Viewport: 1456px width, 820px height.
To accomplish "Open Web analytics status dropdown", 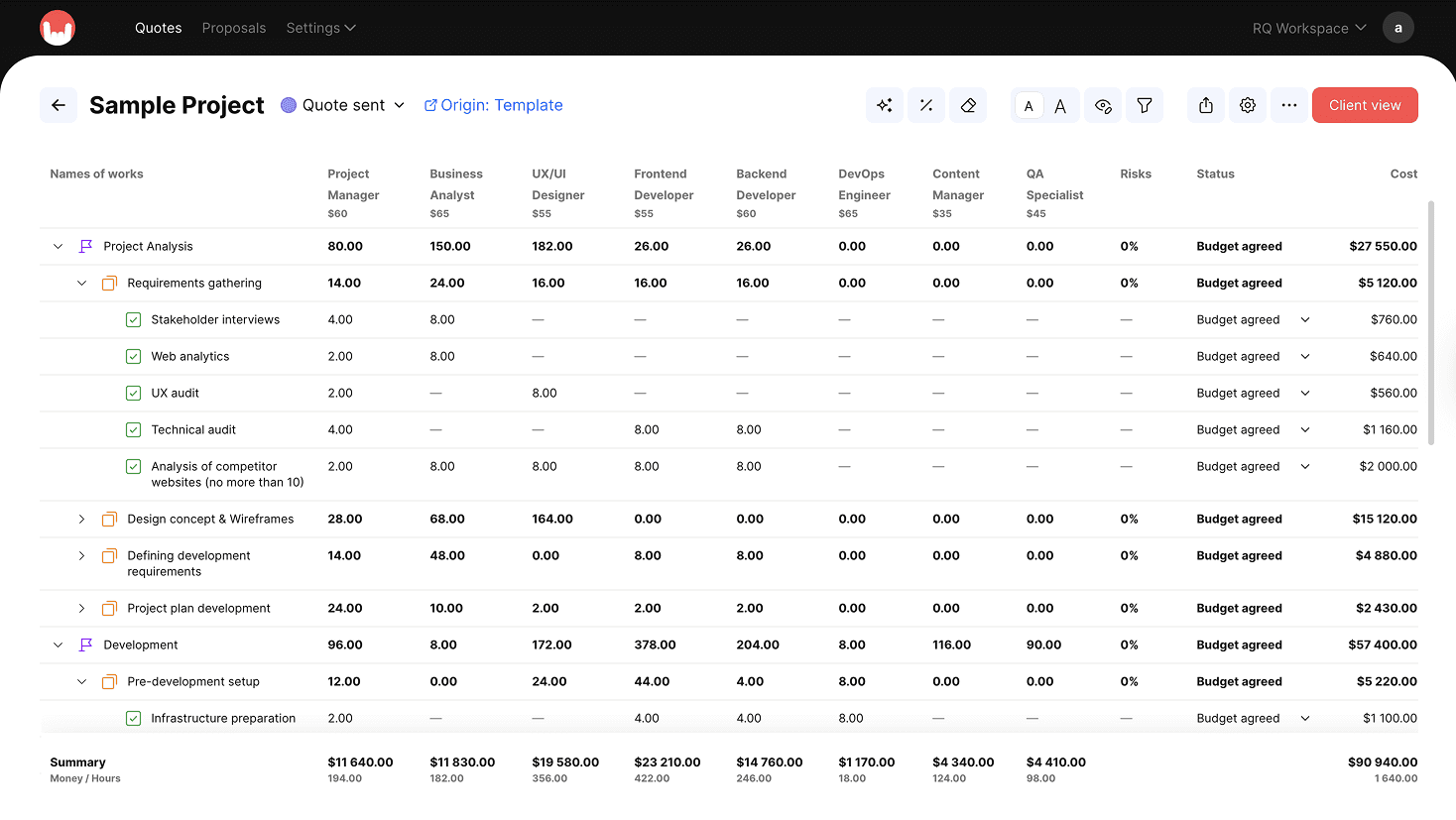I will click(x=1305, y=356).
